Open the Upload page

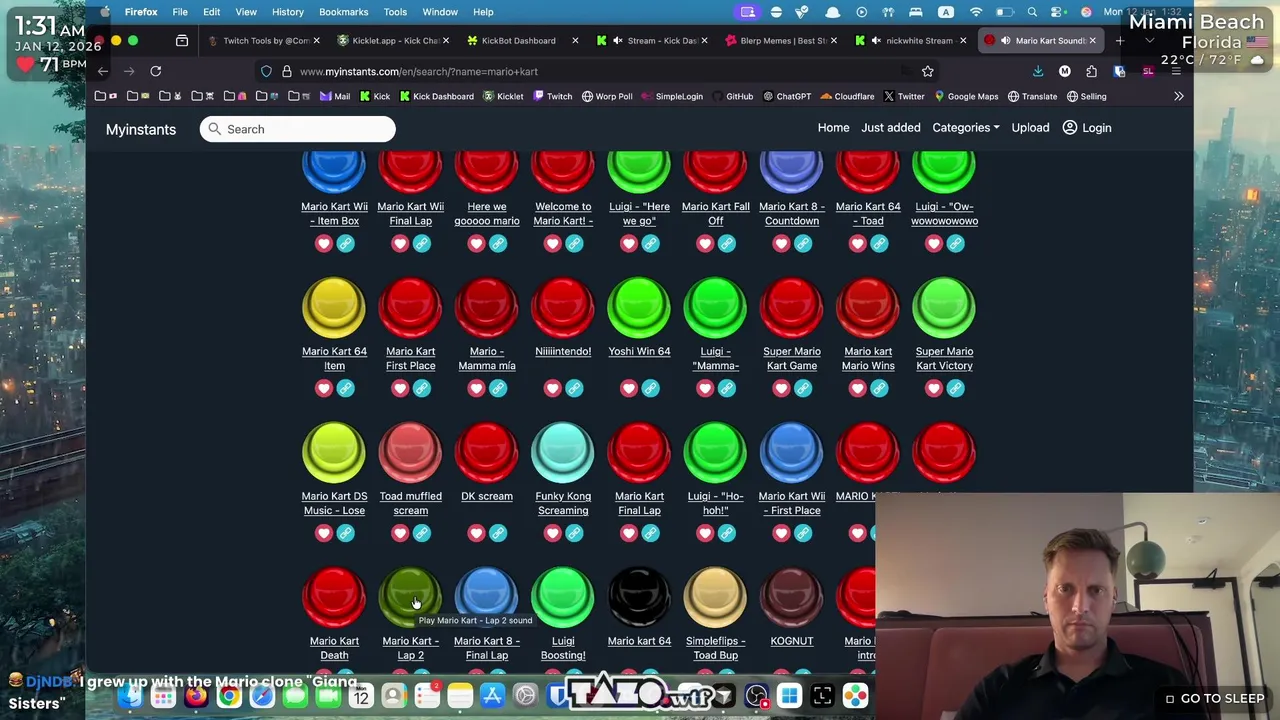1030,128
